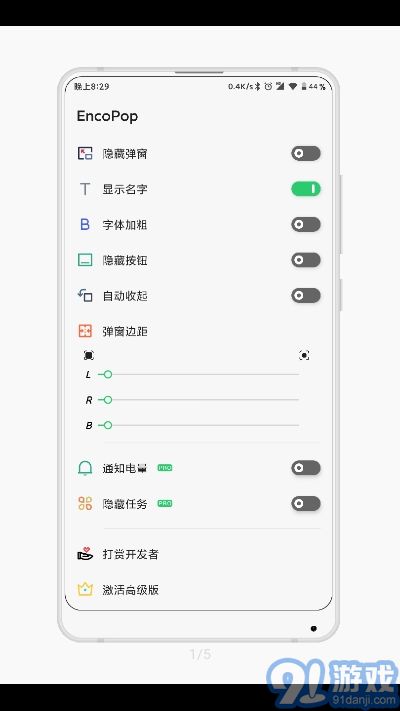This screenshot has height=711, width=400.
Task: Click the orange 弹窗边距 margin icon
Action: [85, 331]
